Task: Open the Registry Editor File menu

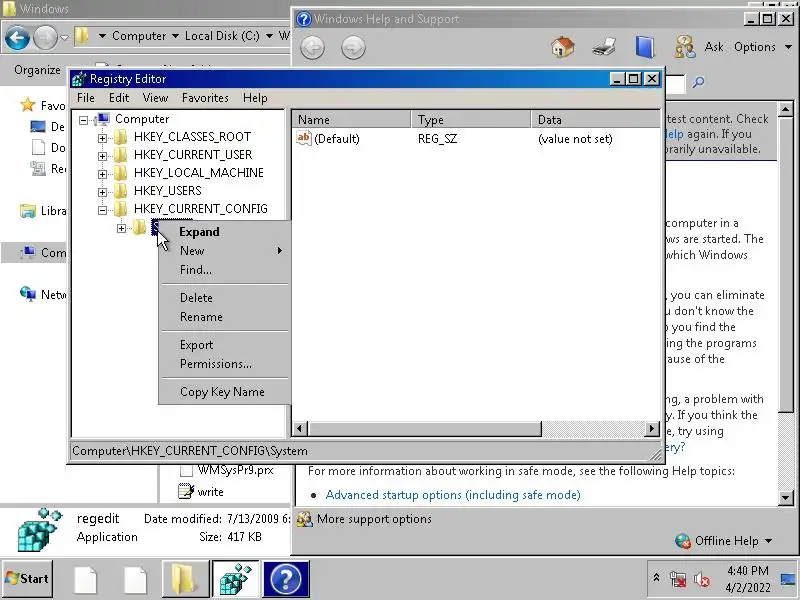Action: (x=86, y=97)
